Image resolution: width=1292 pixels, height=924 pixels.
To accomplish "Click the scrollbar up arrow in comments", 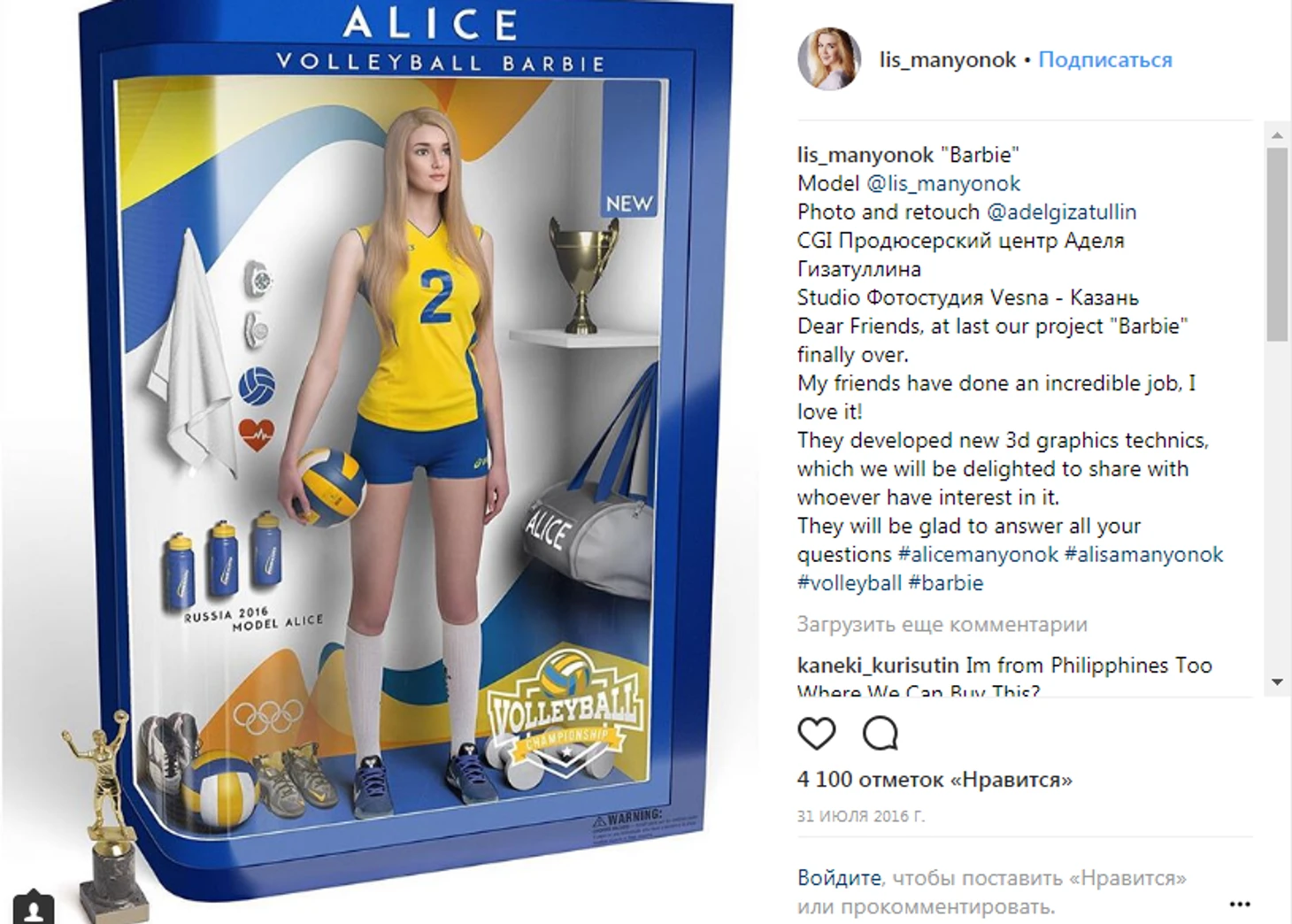I will click(1276, 135).
